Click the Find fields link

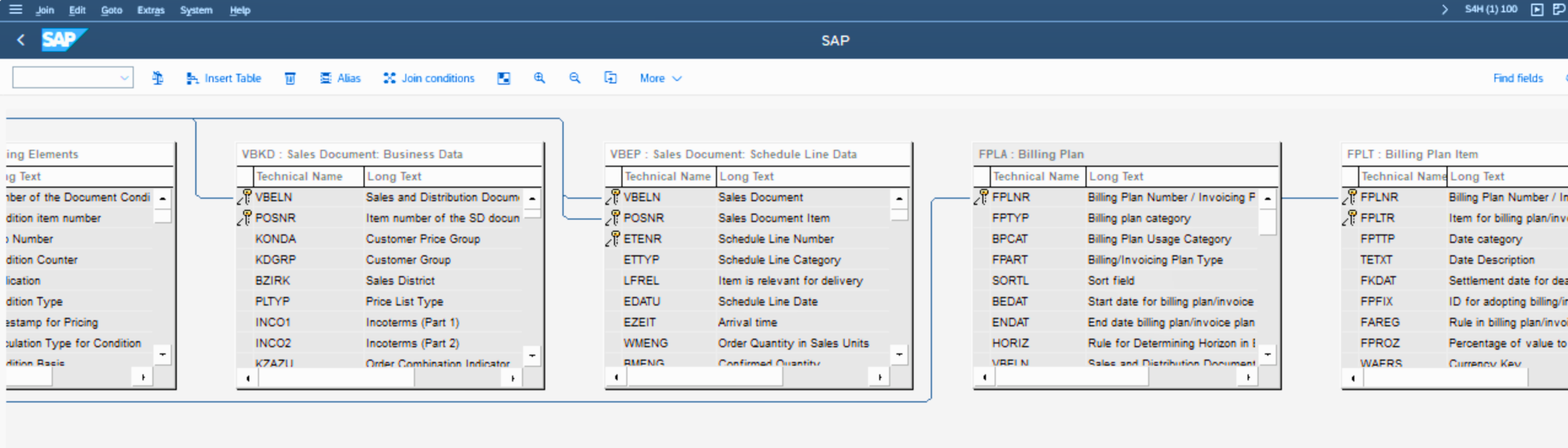click(1517, 78)
